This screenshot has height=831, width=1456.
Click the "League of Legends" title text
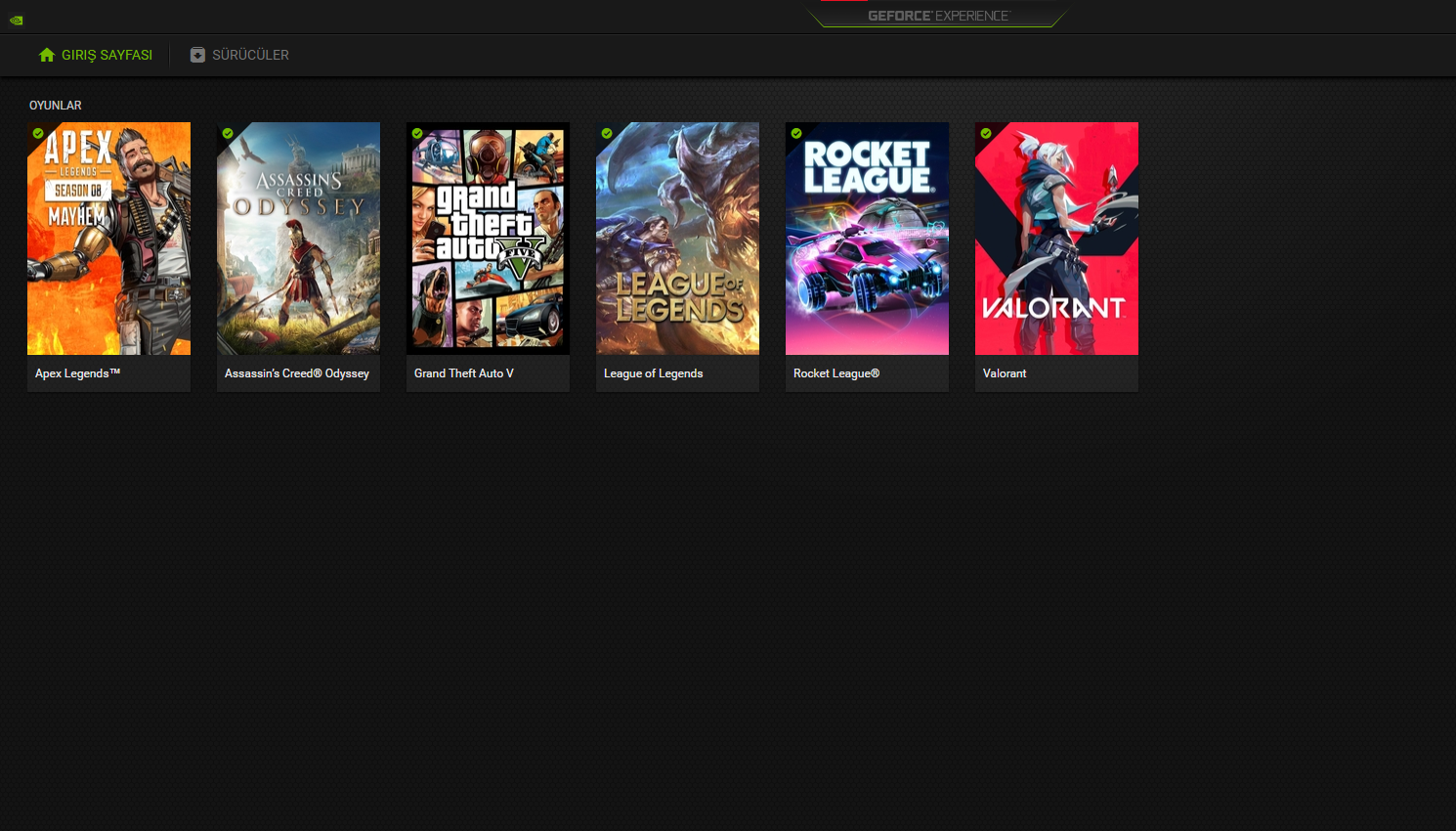654,373
